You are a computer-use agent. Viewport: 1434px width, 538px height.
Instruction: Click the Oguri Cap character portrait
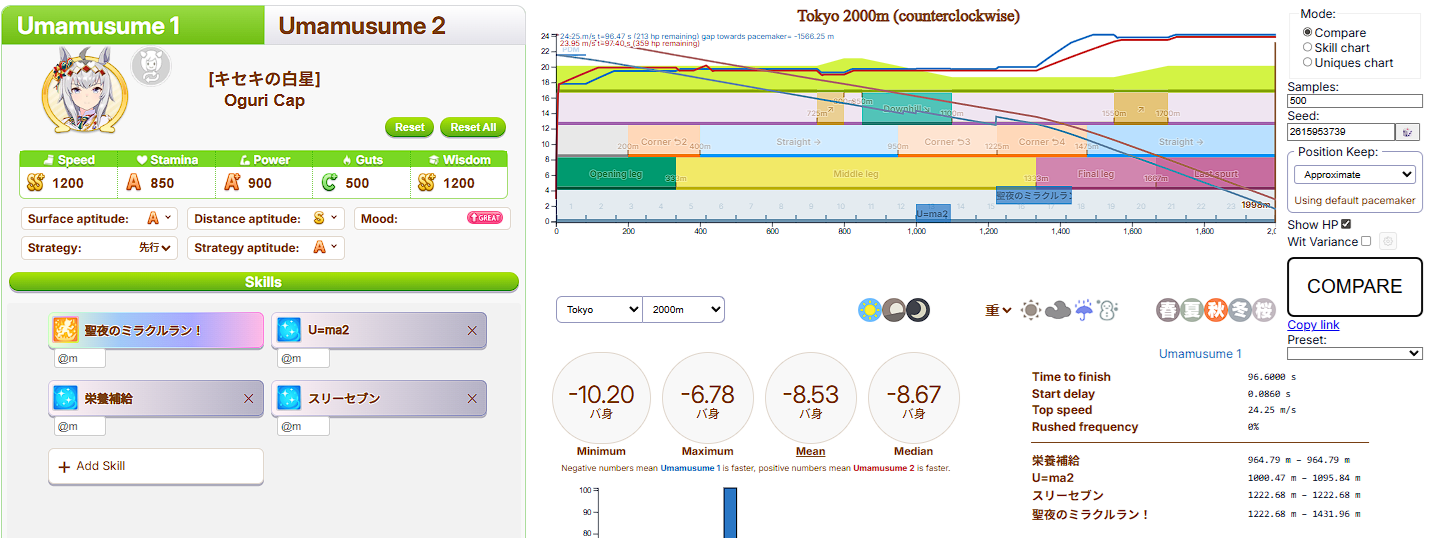[83, 92]
